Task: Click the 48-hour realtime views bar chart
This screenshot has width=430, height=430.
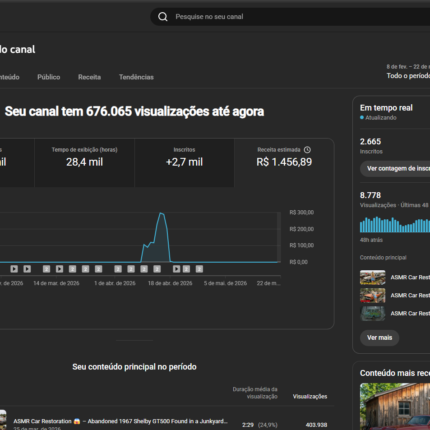Action: (x=395, y=224)
